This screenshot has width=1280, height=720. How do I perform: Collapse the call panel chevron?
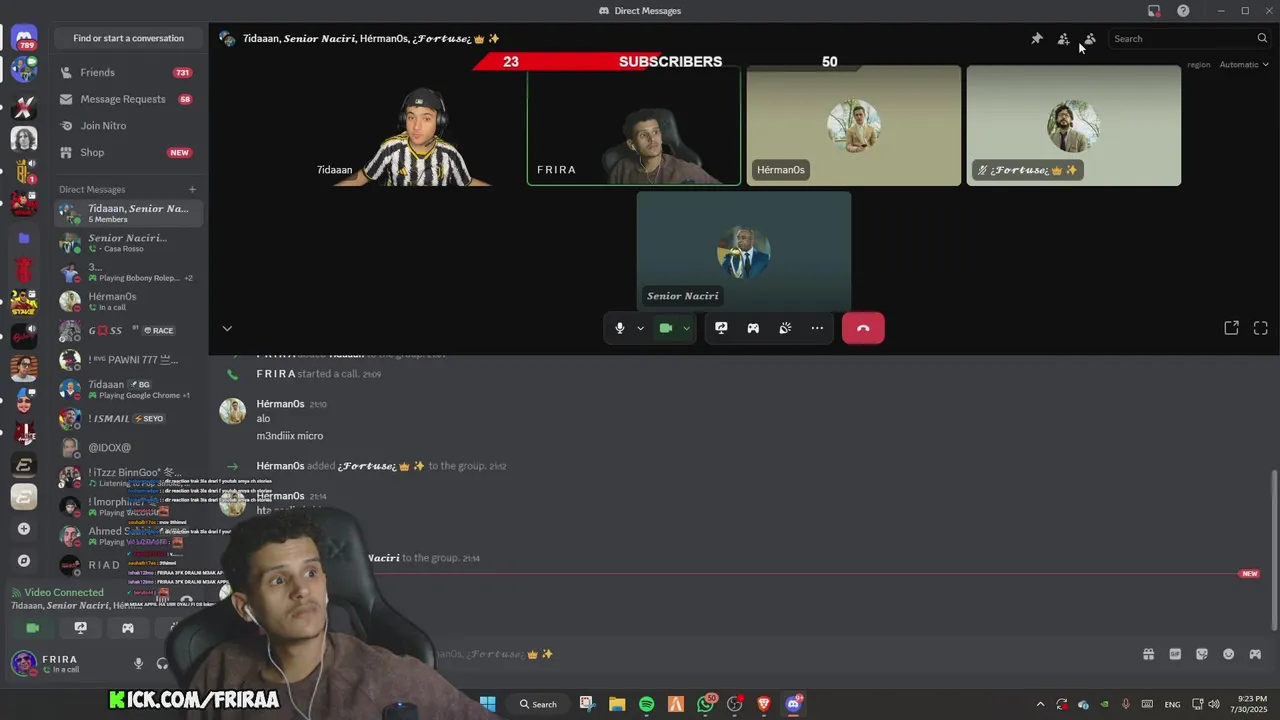(227, 328)
